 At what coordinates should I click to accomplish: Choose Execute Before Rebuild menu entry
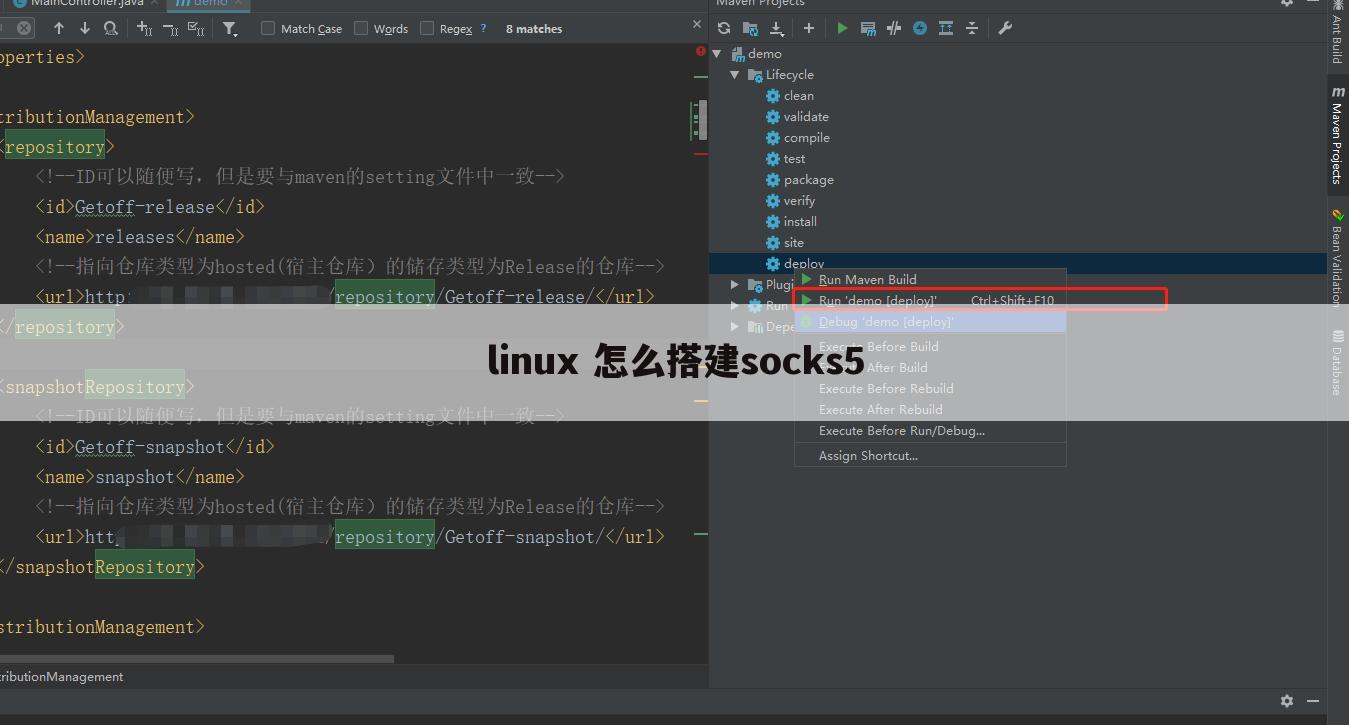[x=930, y=388]
